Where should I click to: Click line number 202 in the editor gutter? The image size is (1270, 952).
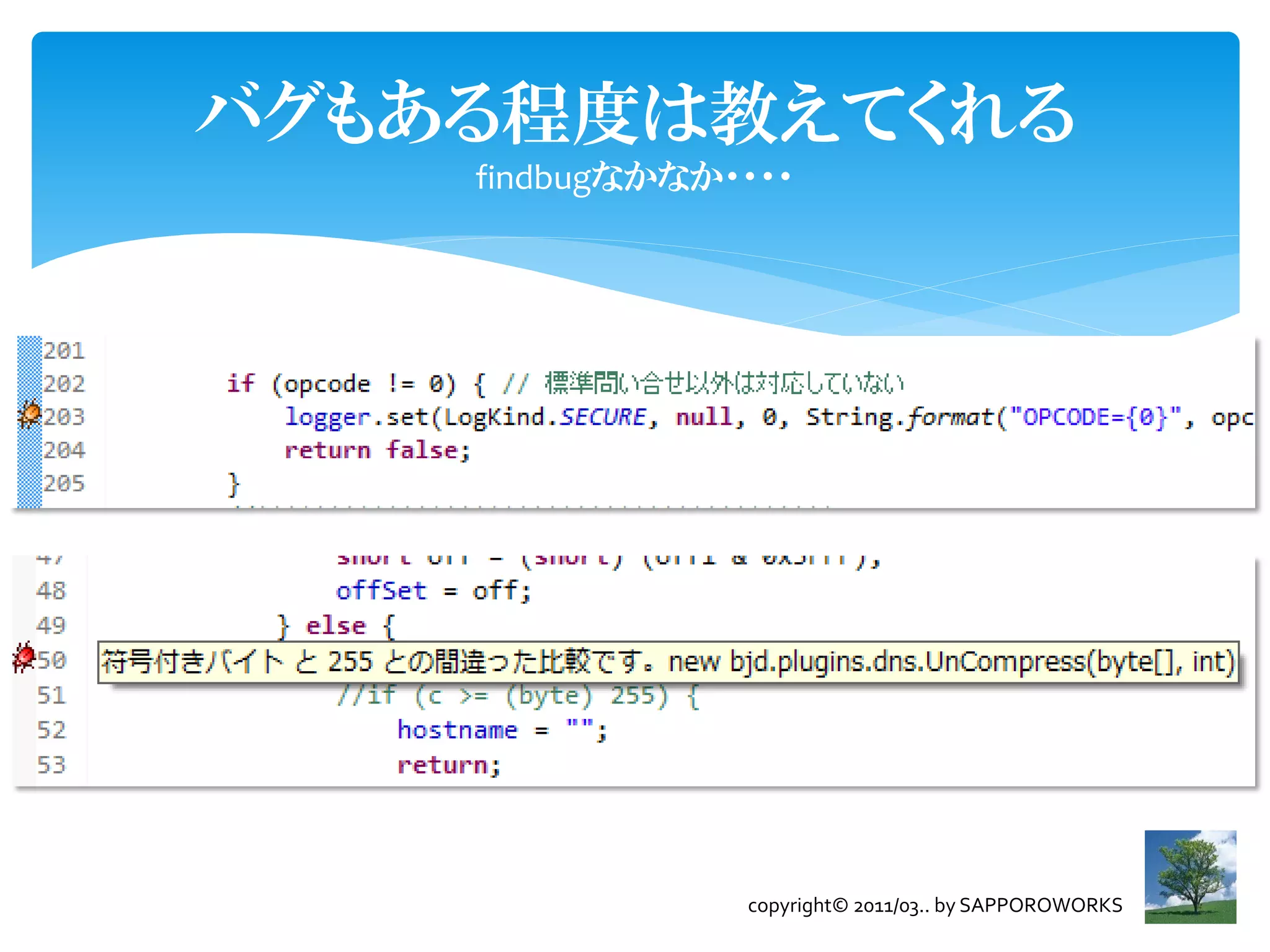(64, 384)
